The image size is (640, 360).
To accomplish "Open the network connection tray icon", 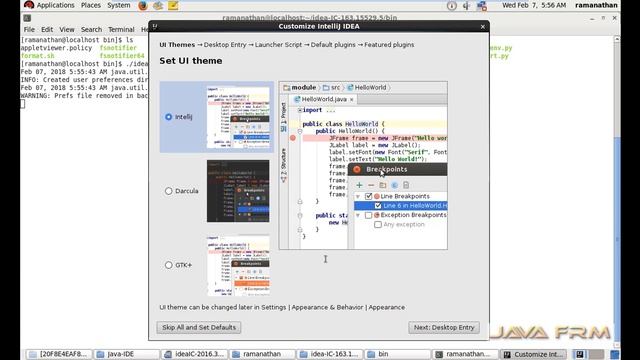I will tap(482, 5).
